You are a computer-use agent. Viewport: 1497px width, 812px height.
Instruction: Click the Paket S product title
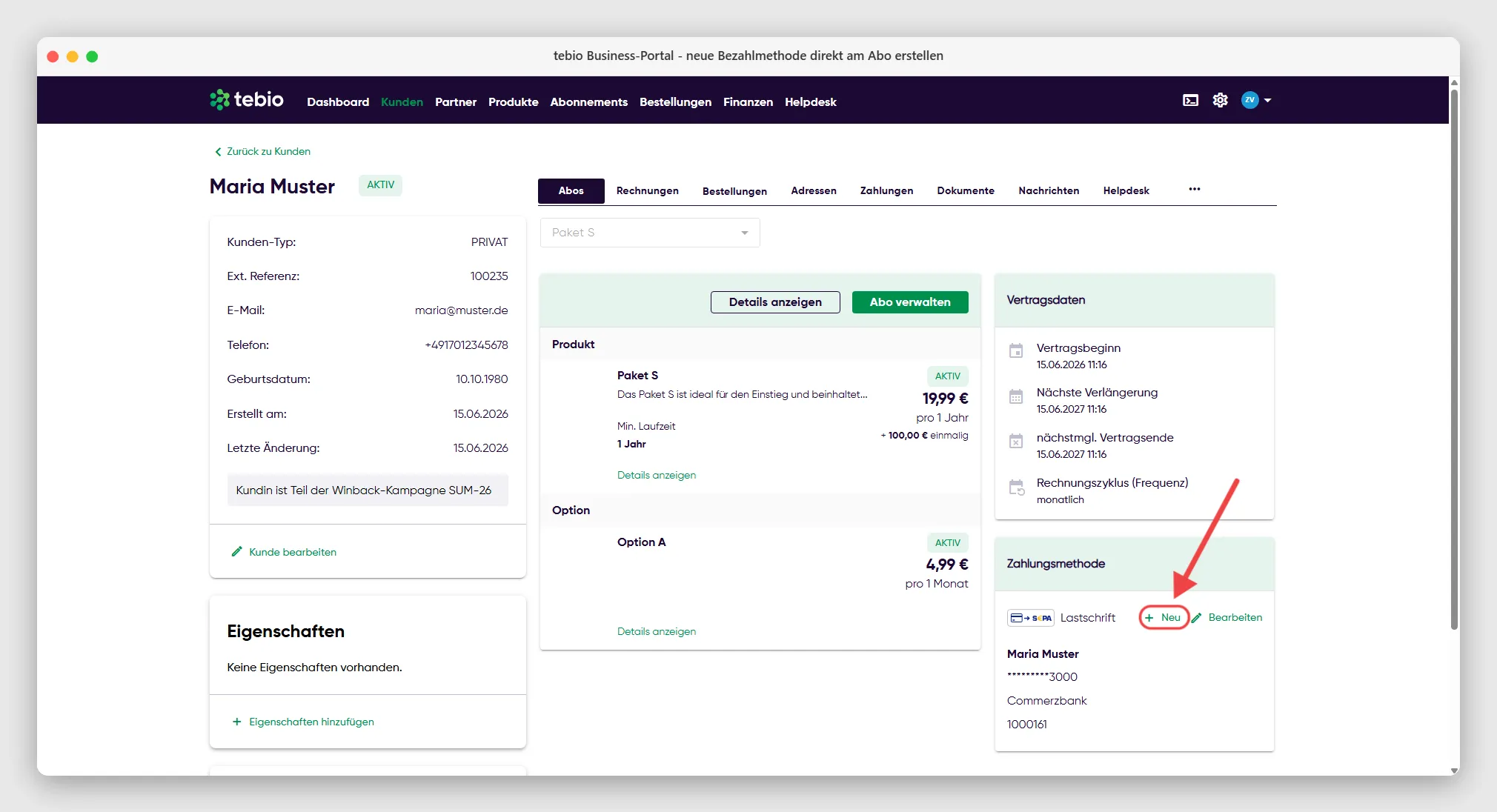(x=637, y=376)
